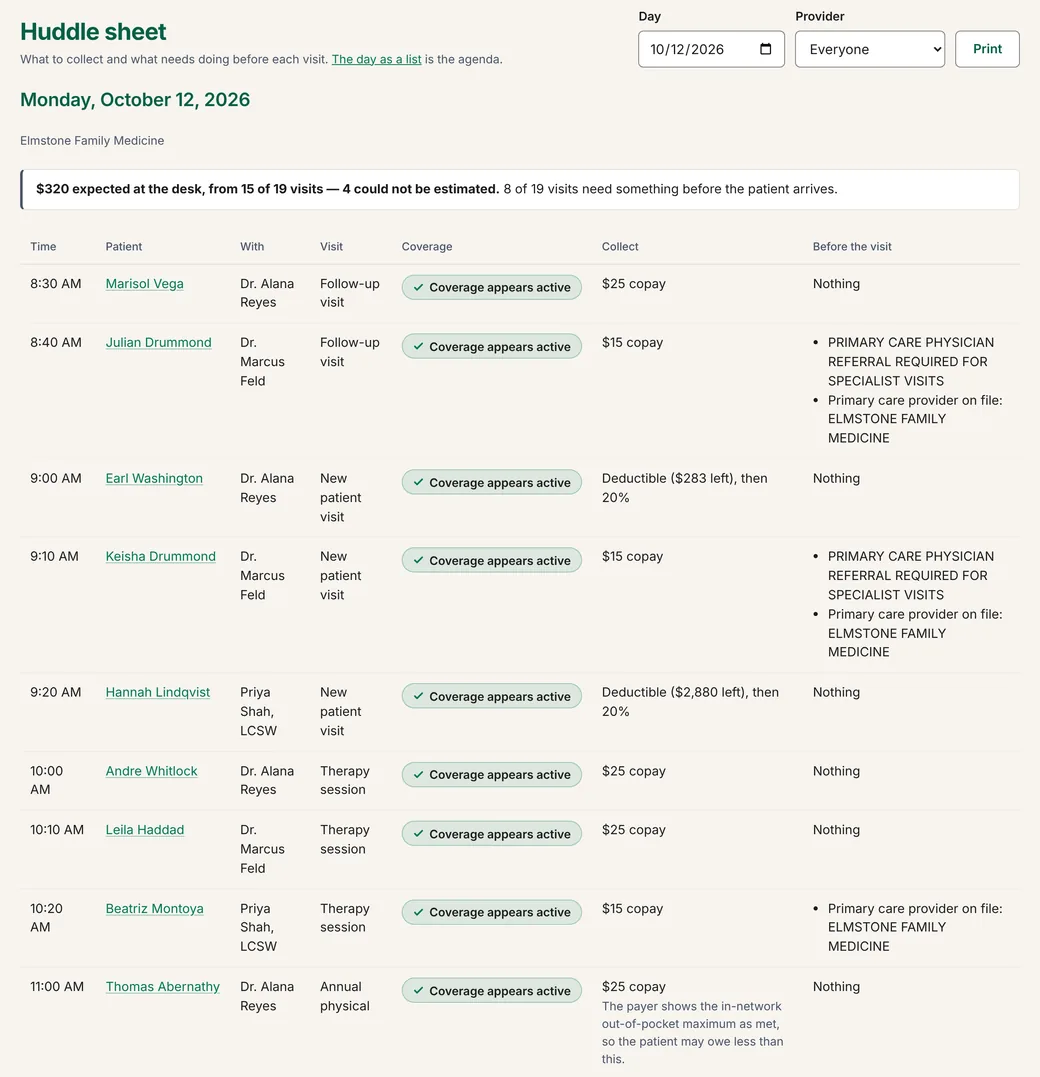Click the 'Monday, October 12, 2026' heading
Viewport: 1040px width, 1077px height.
135,100
